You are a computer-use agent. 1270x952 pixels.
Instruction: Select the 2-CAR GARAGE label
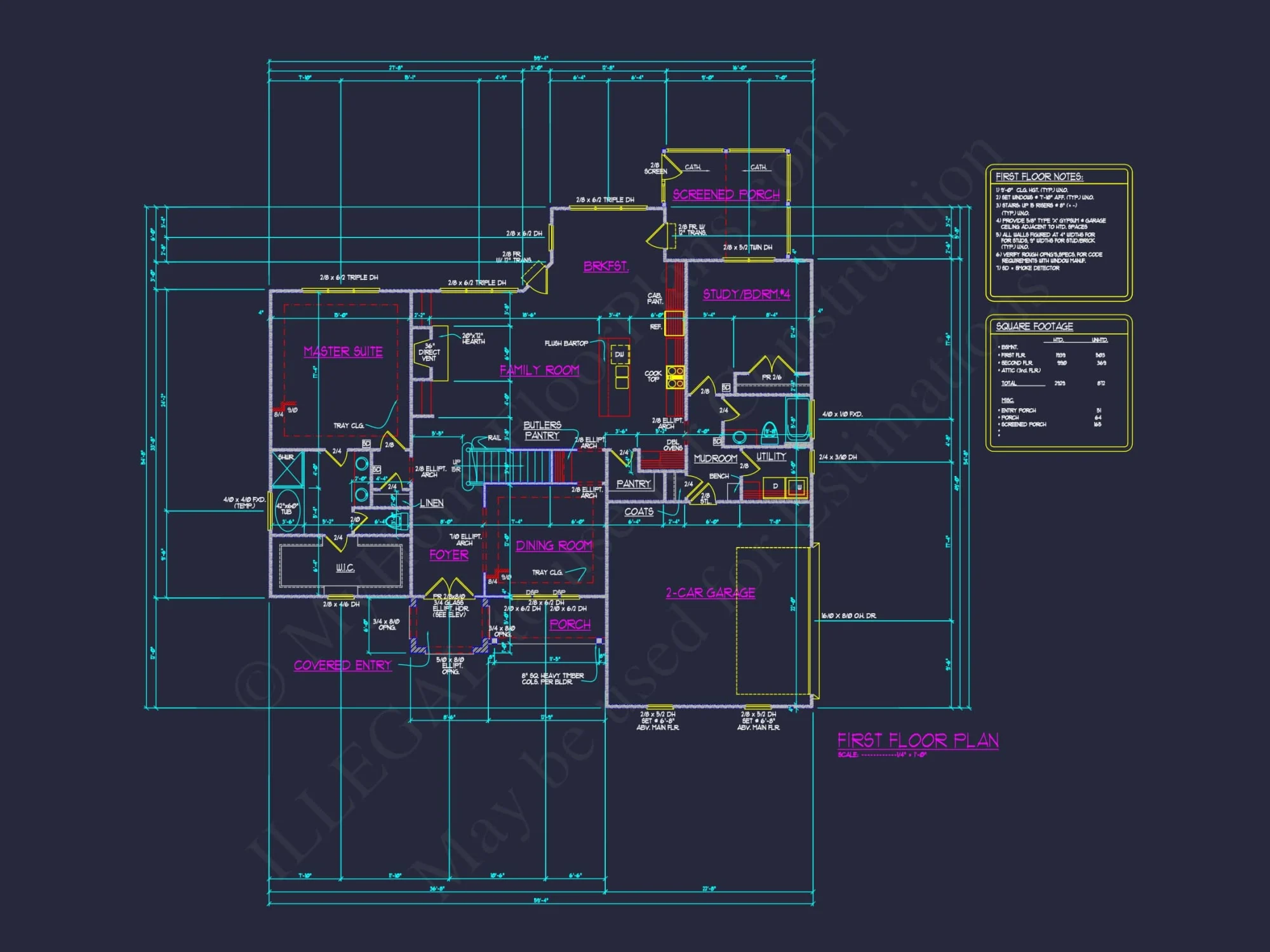coord(710,593)
